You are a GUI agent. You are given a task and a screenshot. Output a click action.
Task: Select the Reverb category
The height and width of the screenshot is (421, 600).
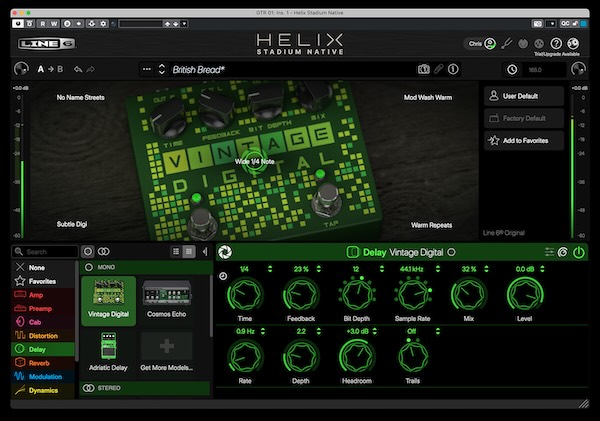(x=43, y=363)
